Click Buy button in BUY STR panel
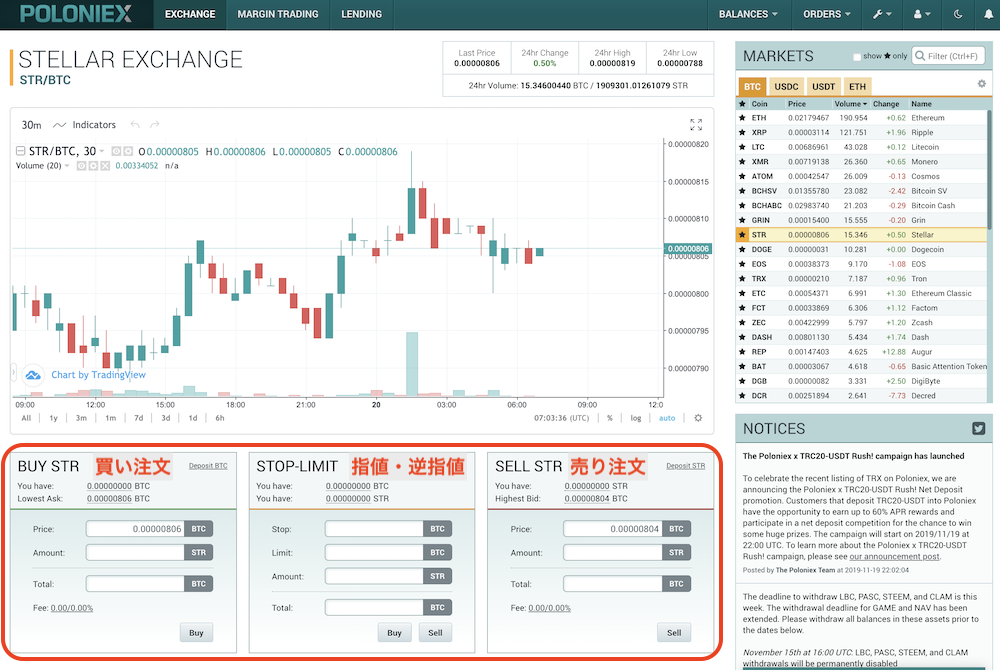The width and height of the screenshot is (1000, 670). click(196, 632)
